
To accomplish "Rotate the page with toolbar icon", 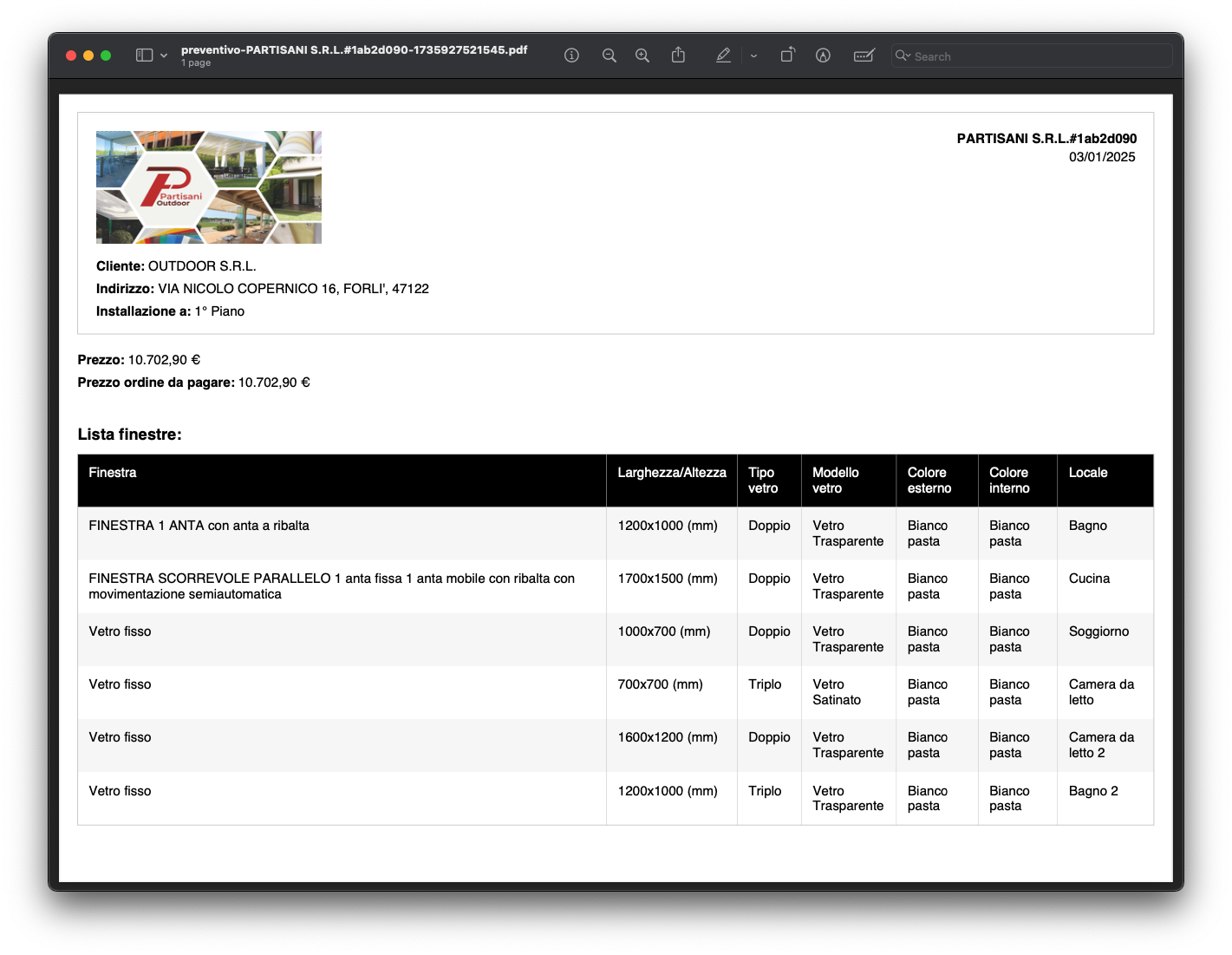I will pyautogui.click(x=787, y=56).
